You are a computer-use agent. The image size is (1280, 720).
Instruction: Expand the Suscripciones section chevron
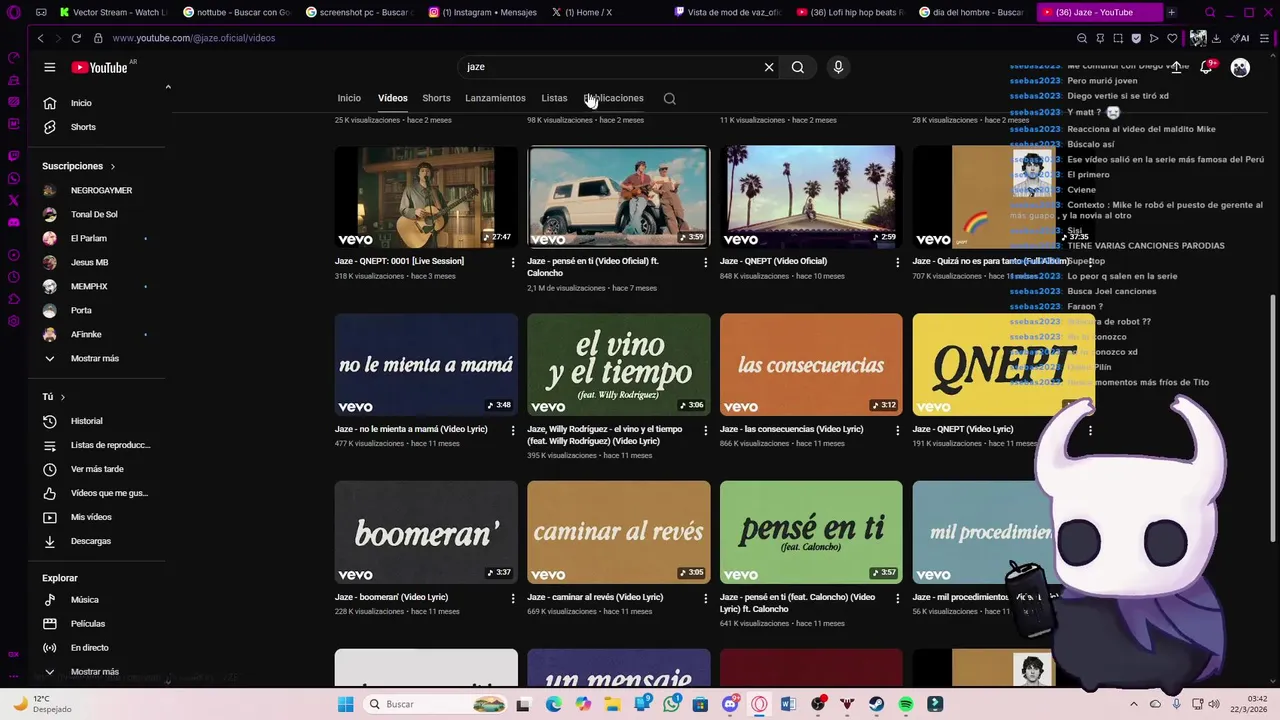pos(112,166)
